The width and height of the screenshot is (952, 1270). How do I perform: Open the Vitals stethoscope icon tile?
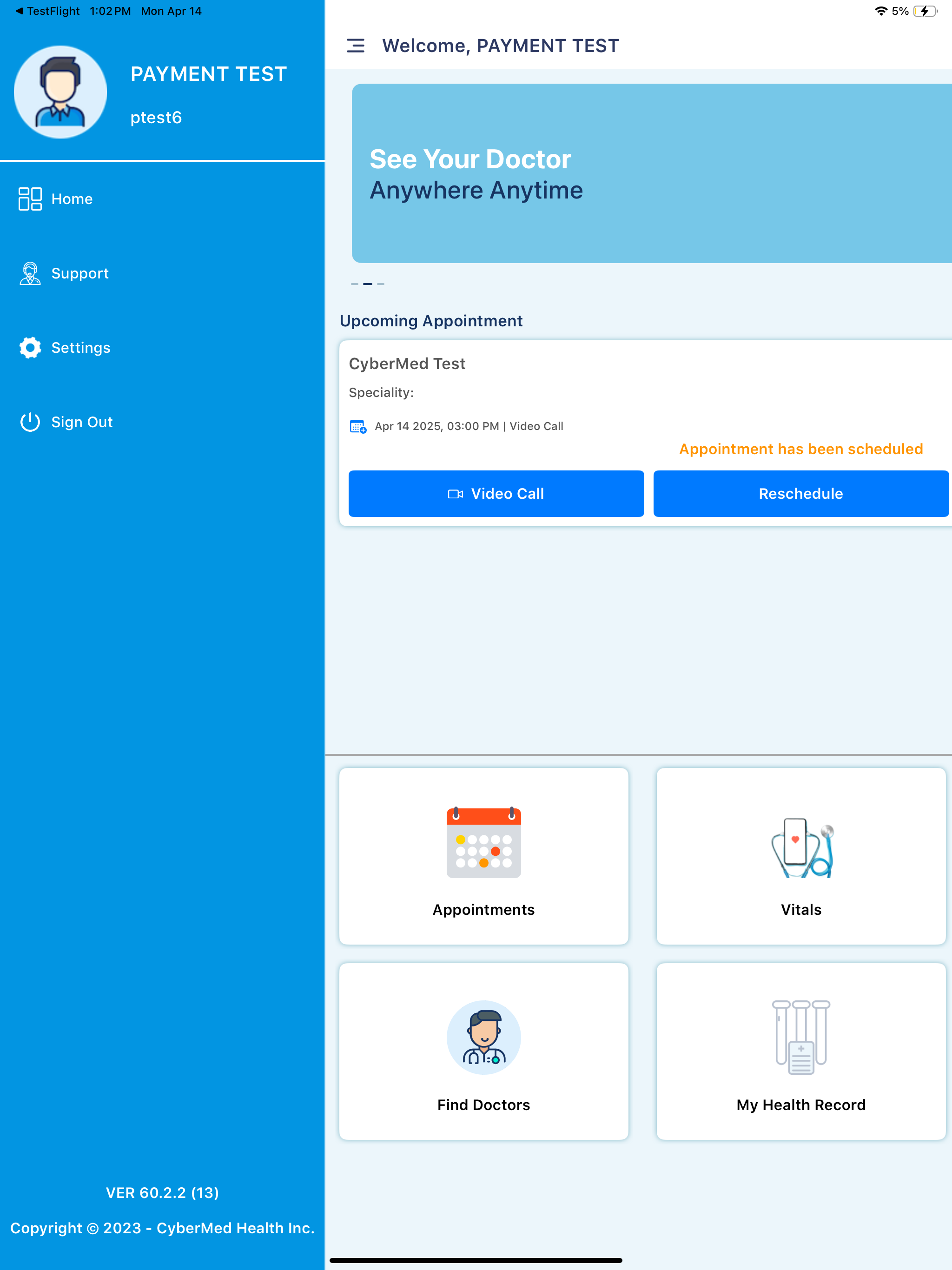point(802,847)
